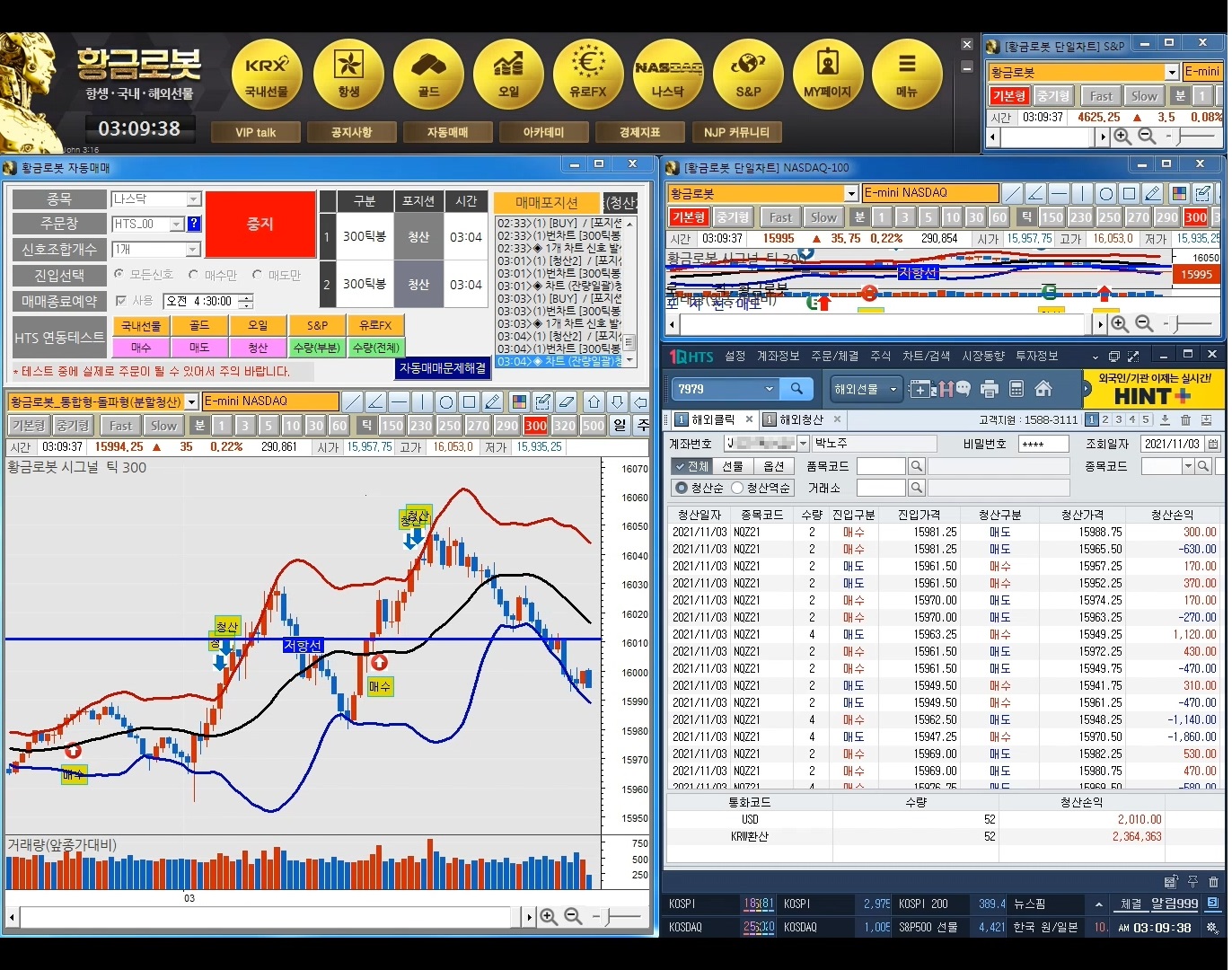Toggle 옵션 filter in 1Q HTS
The height and width of the screenshot is (970, 1232).
tap(774, 466)
